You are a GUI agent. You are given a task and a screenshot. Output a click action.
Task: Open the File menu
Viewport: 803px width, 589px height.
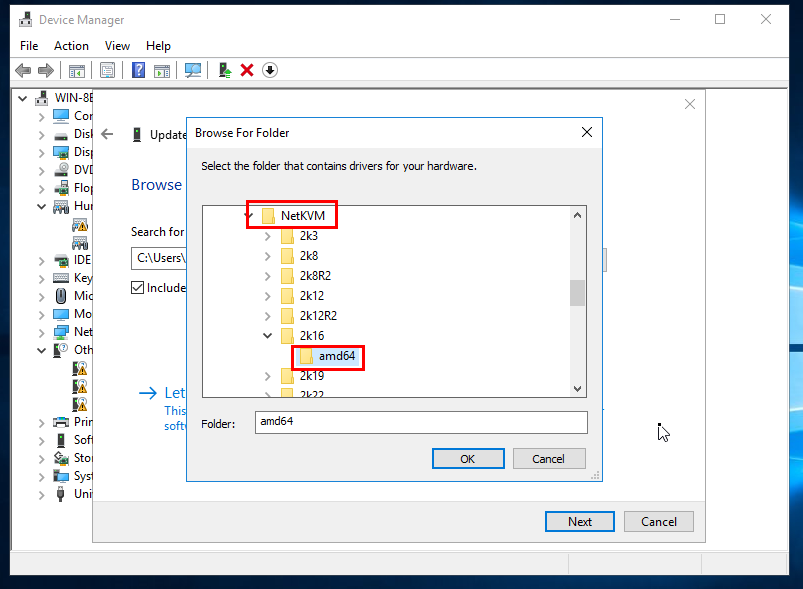coord(29,46)
